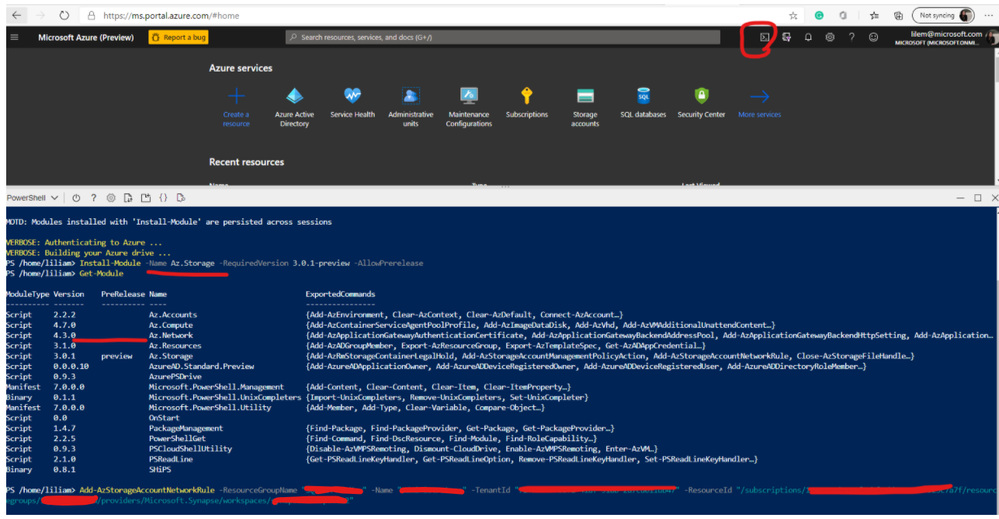Open the Notifications bell icon
Screen dimensions: 999x519
point(808,38)
